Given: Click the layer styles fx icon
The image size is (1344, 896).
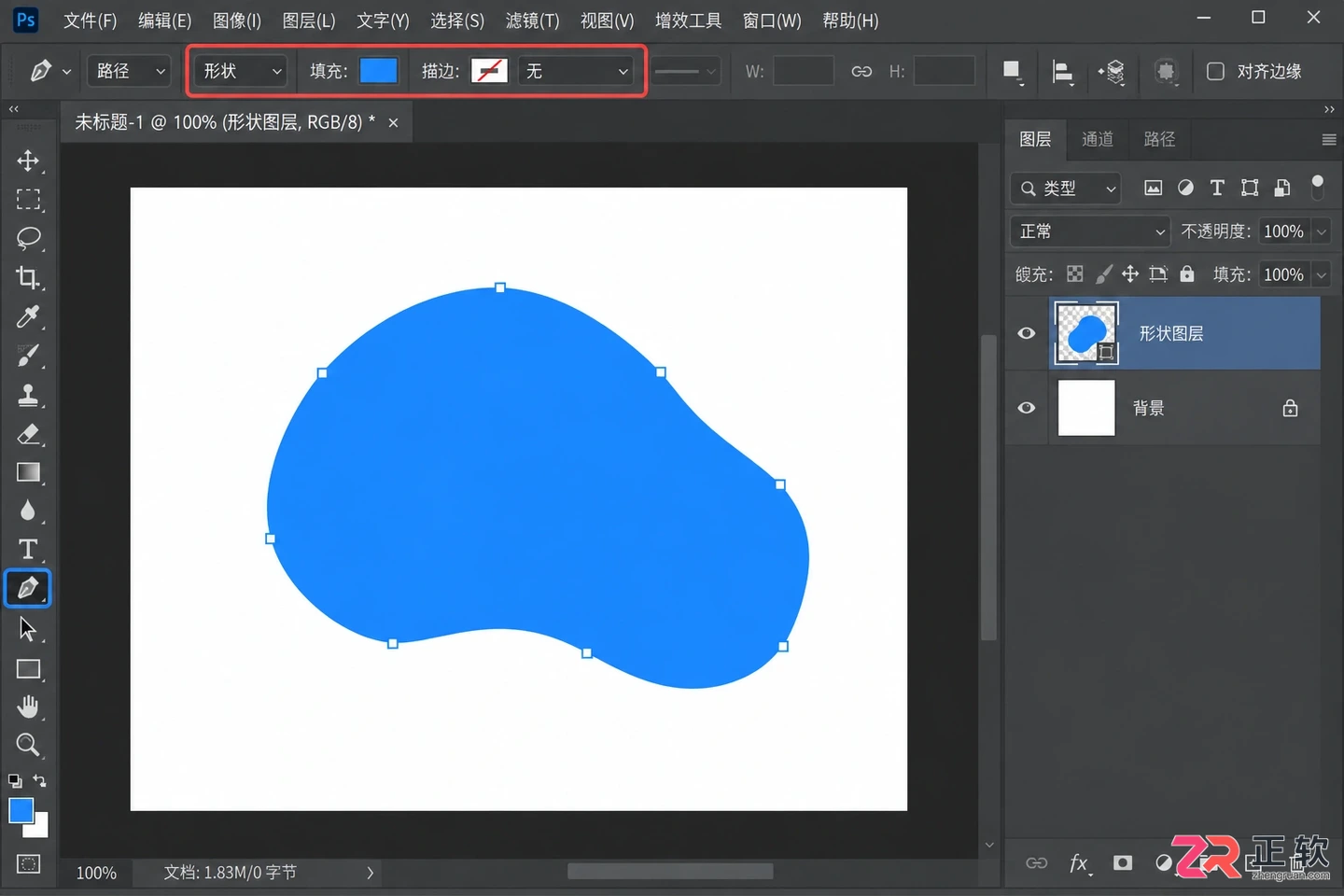Looking at the screenshot, I should (1079, 862).
